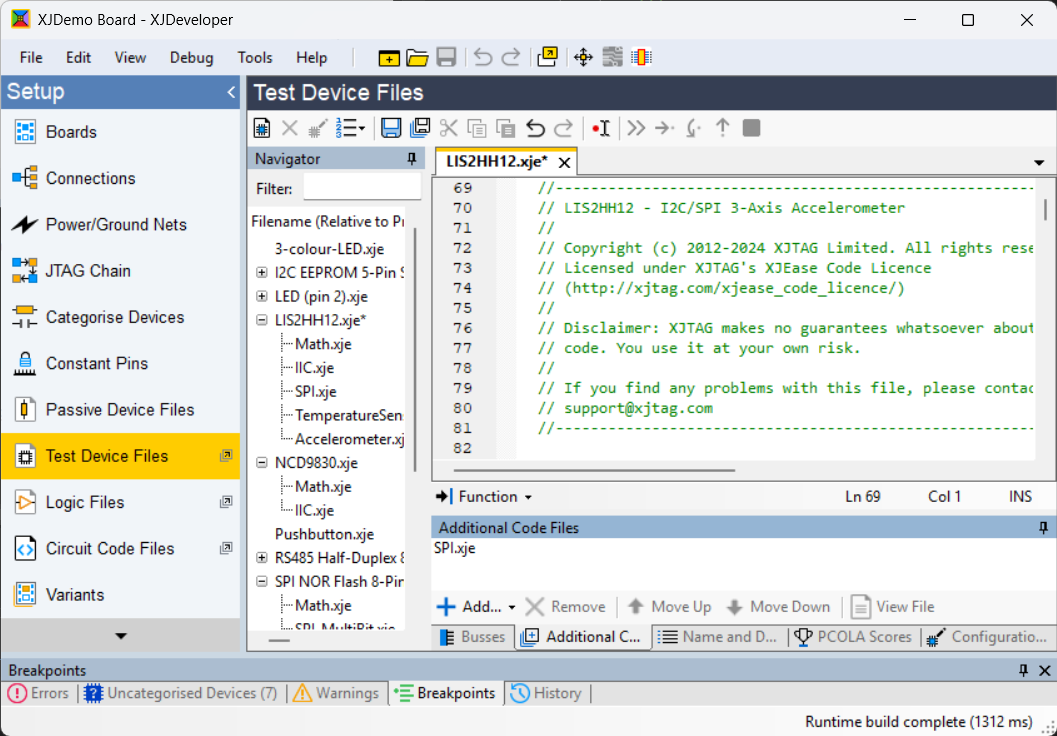Open the Debug menu

(x=191, y=57)
